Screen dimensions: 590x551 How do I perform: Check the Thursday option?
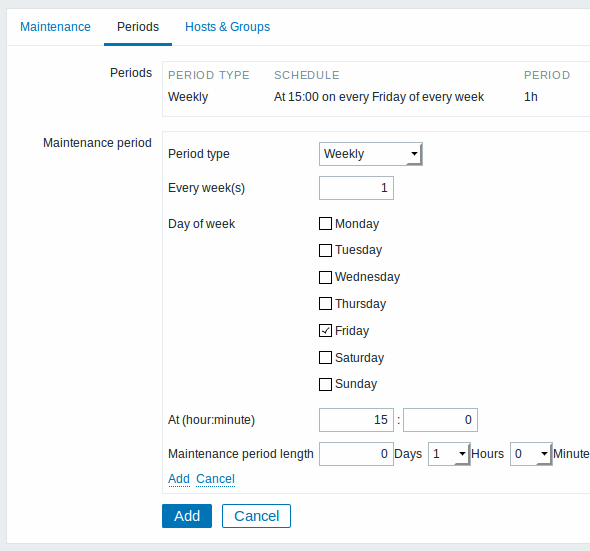pyautogui.click(x=325, y=304)
